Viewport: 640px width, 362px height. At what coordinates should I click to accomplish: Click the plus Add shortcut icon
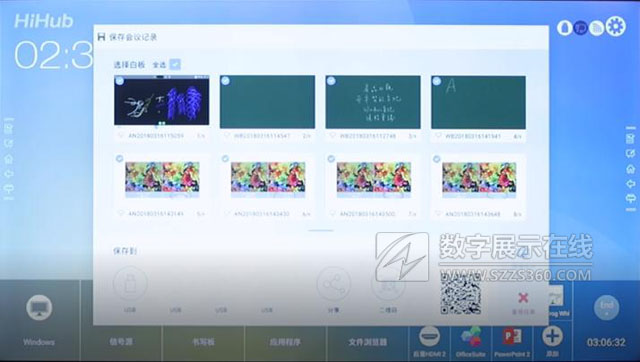(552, 336)
